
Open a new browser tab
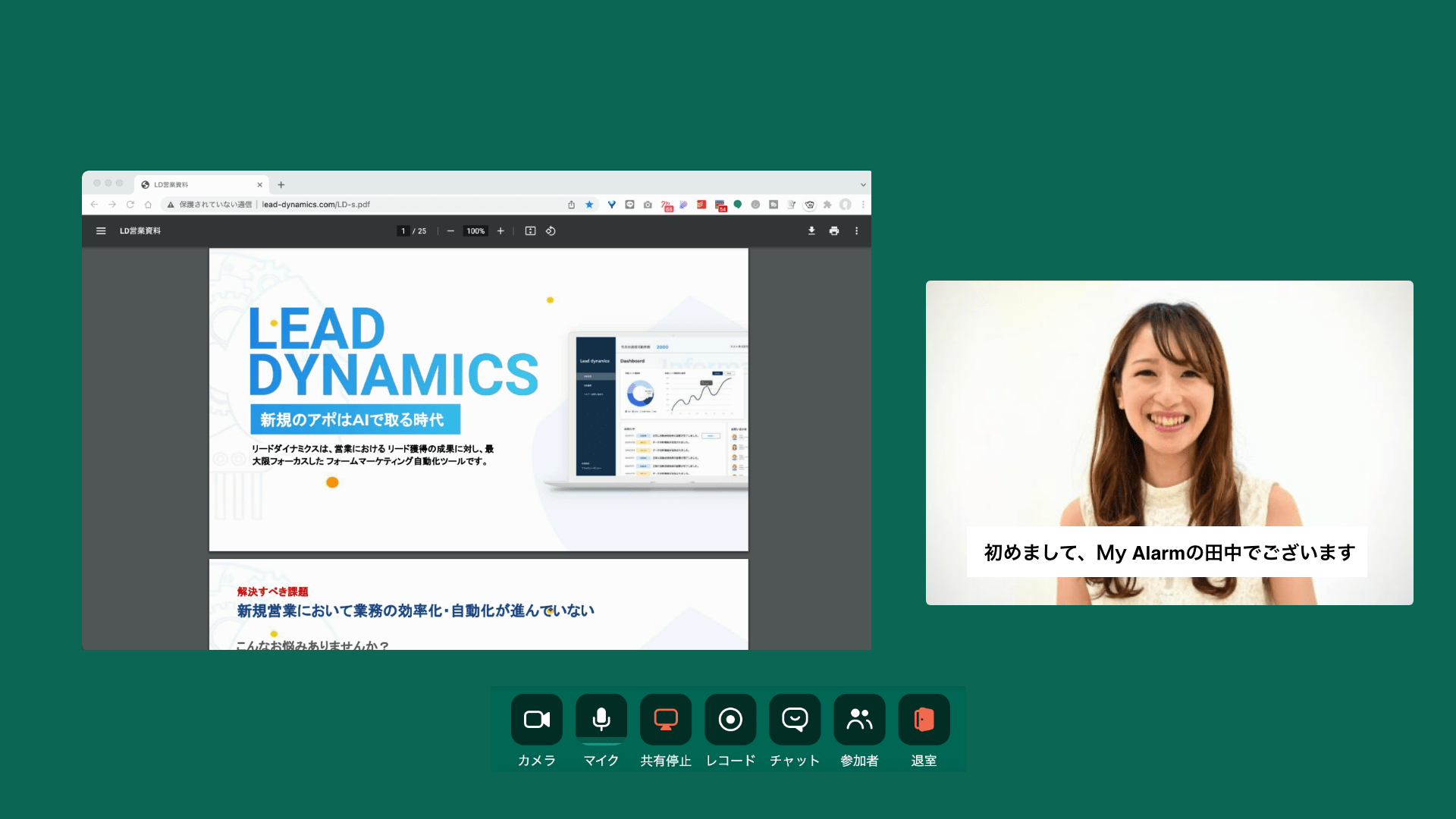point(281,185)
